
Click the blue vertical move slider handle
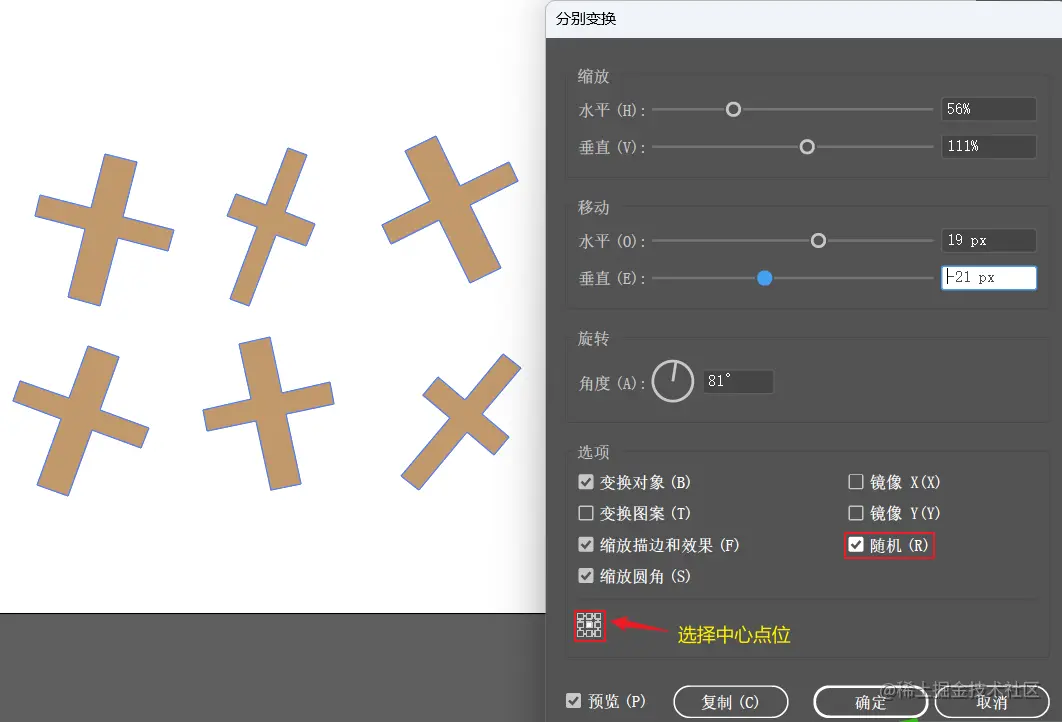point(764,278)
